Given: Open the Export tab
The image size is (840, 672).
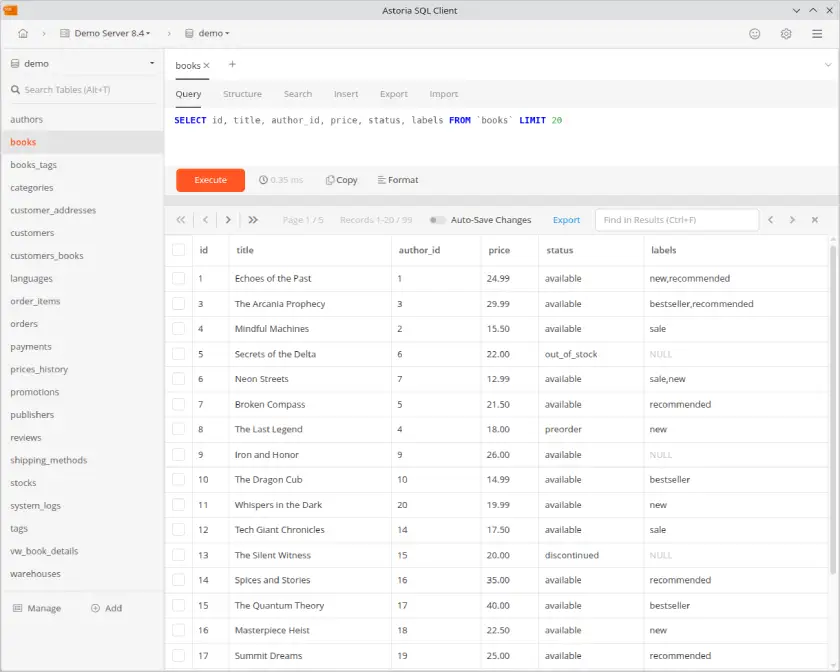Looking at the screenshot, I should point(394,94).
